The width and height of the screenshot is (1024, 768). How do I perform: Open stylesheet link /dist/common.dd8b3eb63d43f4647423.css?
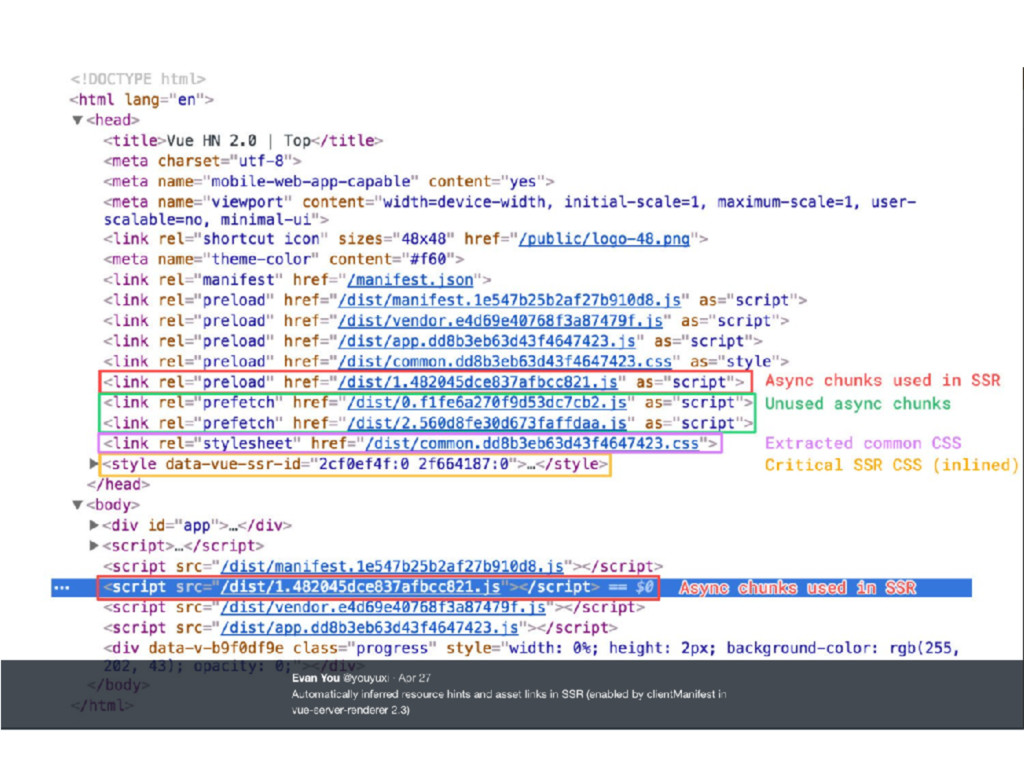coord(532,443)
